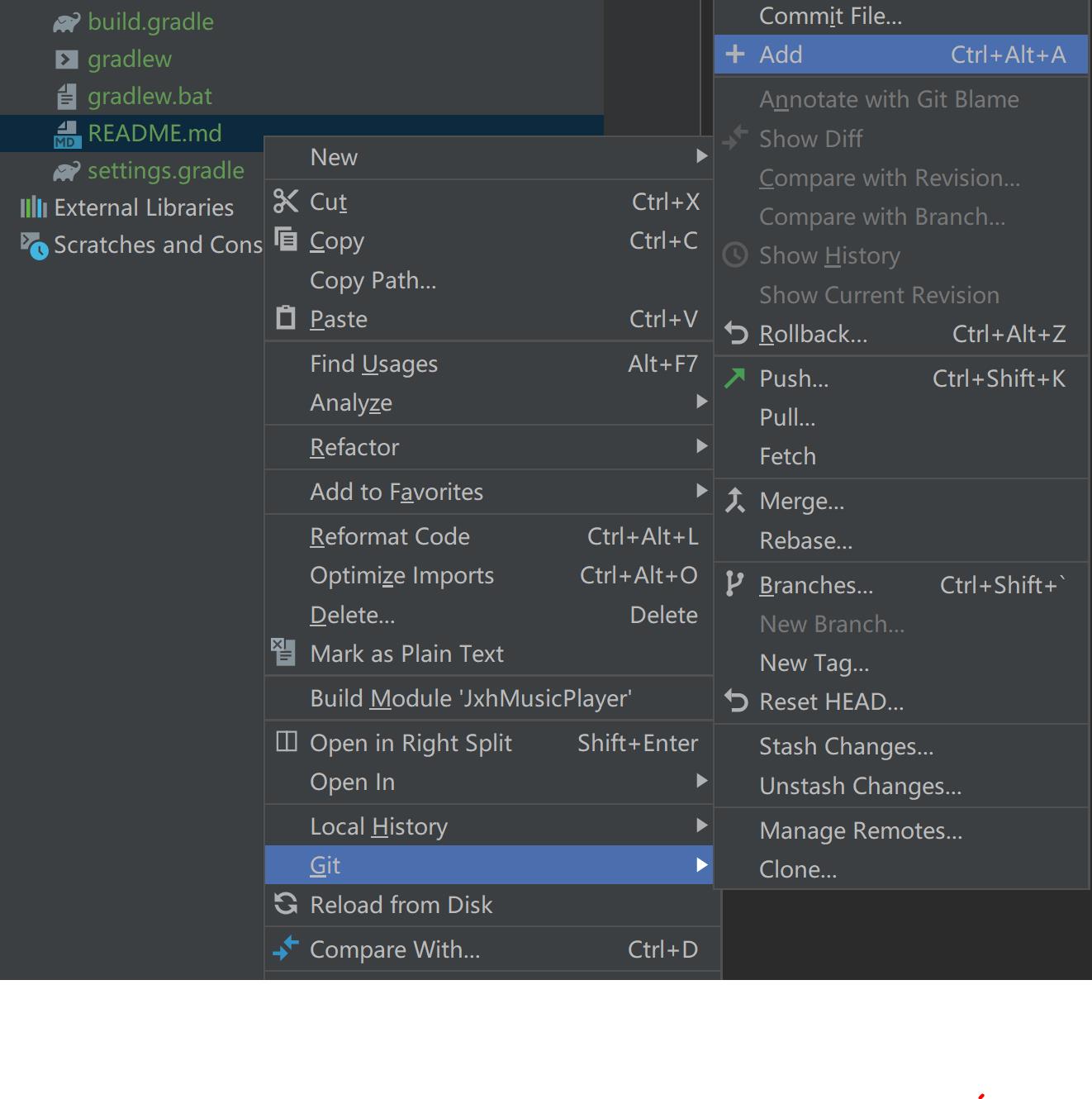This screenshot has width=1092, height=1099.
Task: Select gradlew file name in tree
Action: click(x=130, y=59)
